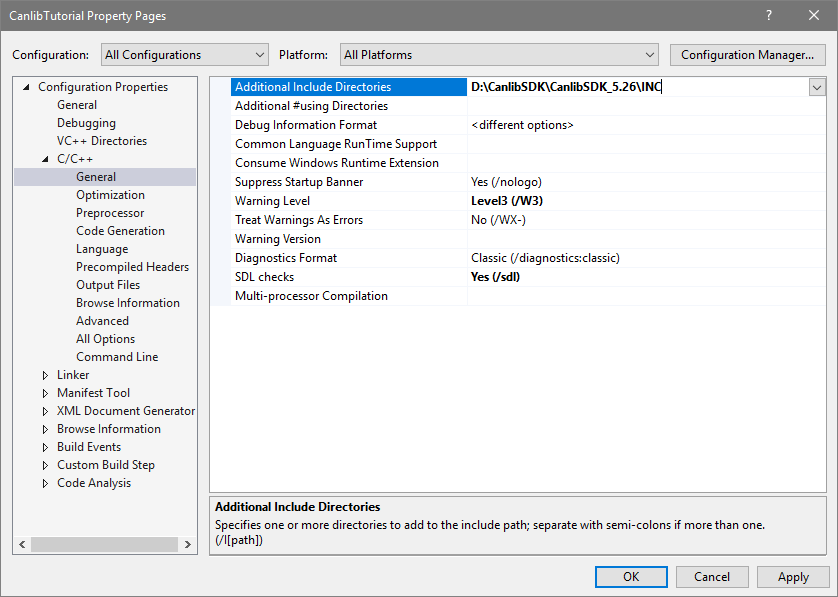Viewport: 838px width, 597px height.
Task: Click the left scroll arrow under the tree
Action: (x=22, y=543)
